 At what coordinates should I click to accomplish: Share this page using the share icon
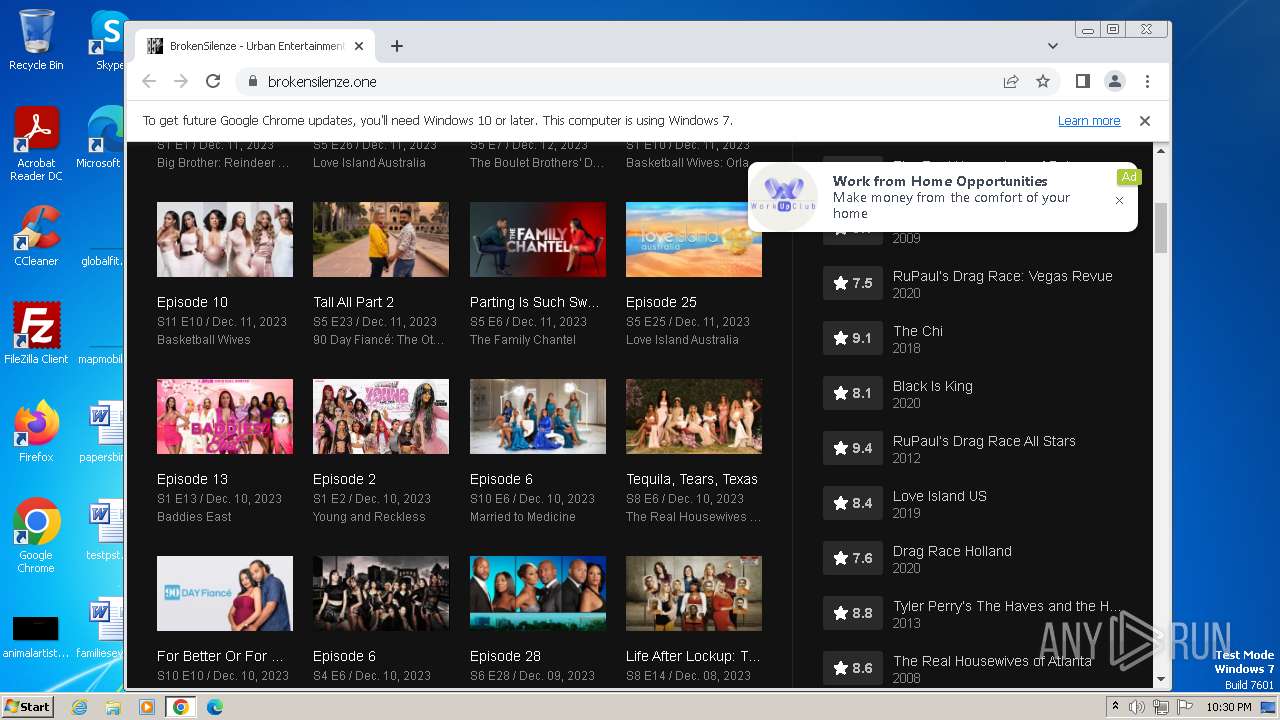click(x=1011, y=81)
